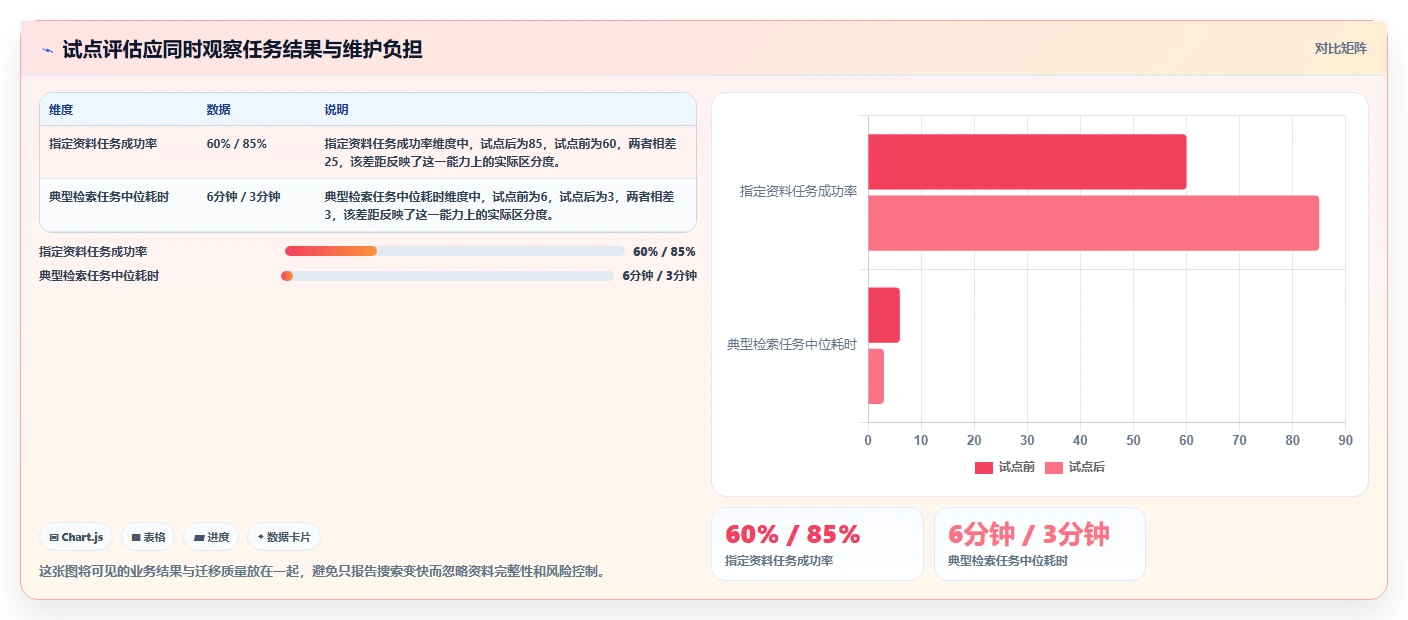Screen dimensions: 1408x620
Task: Click the footer note about 迁移质量
Action: click(322, 572)
